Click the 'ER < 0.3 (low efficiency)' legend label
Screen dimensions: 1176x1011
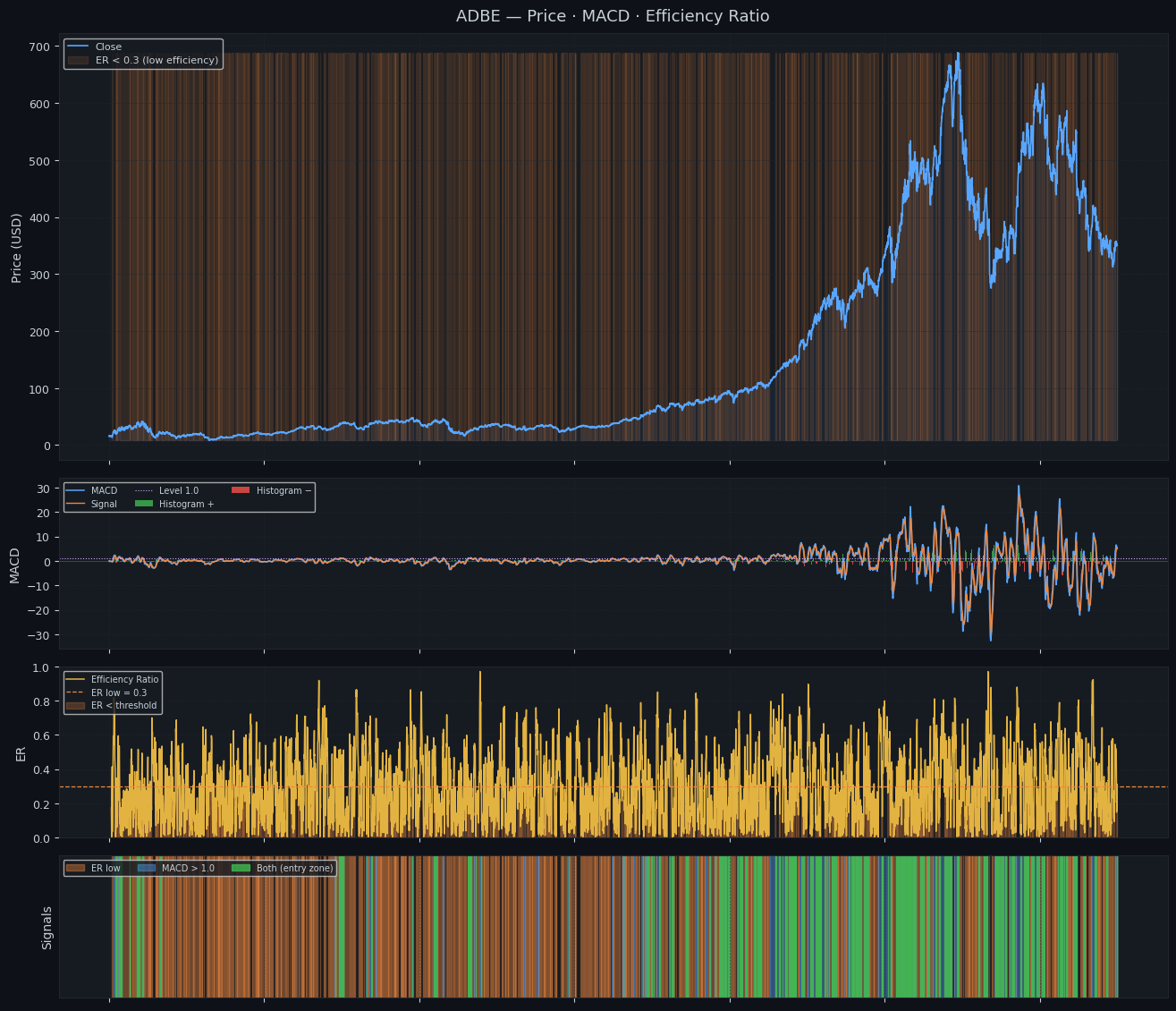(x=157, y=61)
